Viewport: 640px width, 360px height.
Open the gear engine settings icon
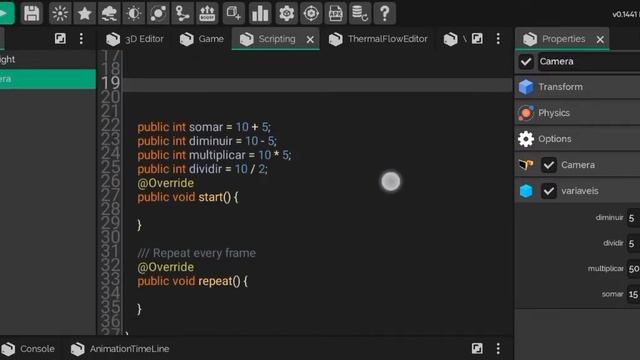click(287, 13)
